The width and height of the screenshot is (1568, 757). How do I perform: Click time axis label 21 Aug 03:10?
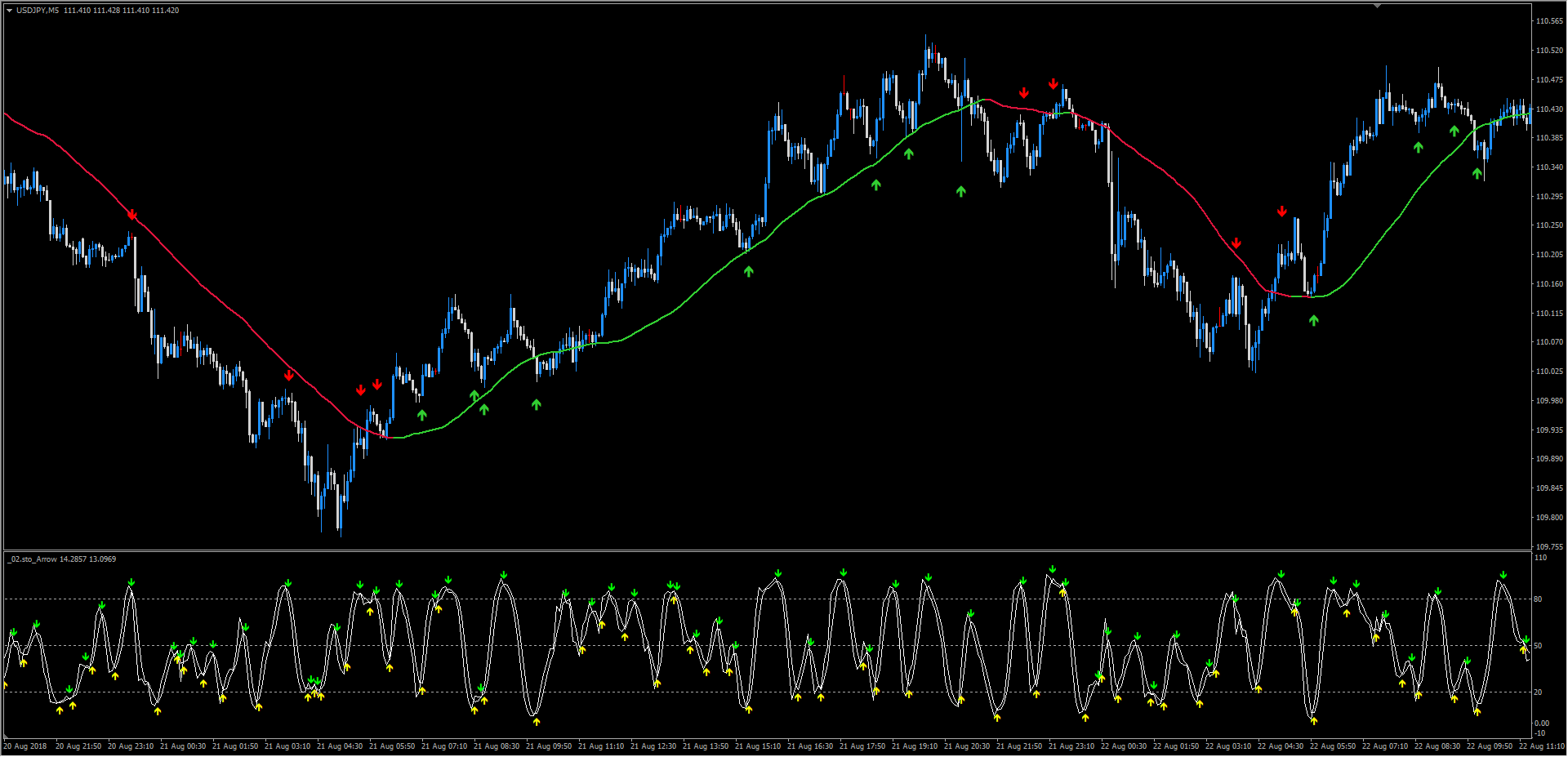[287, 746]
